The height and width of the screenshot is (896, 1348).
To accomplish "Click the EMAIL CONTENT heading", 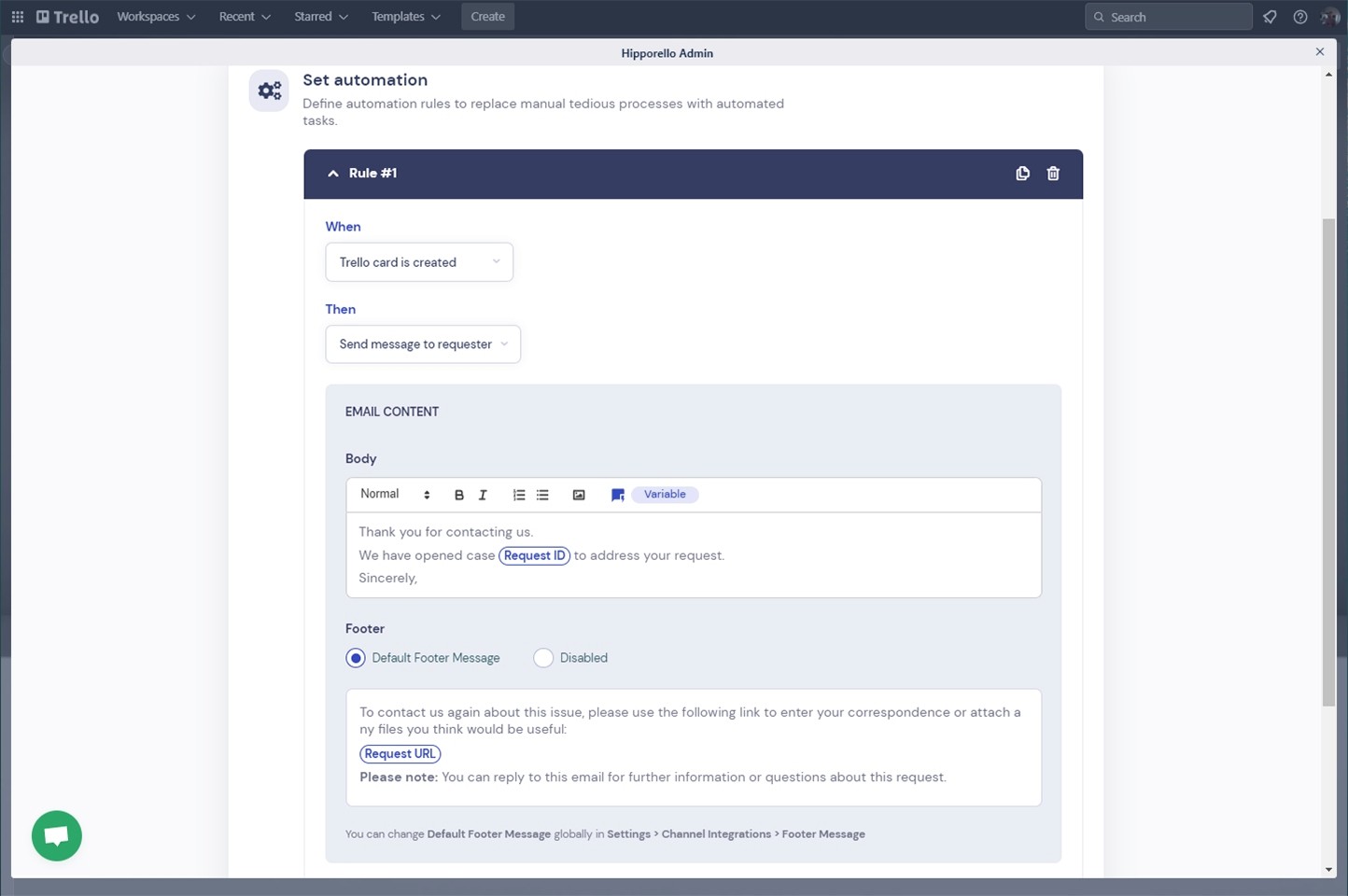I will [392, 412].
